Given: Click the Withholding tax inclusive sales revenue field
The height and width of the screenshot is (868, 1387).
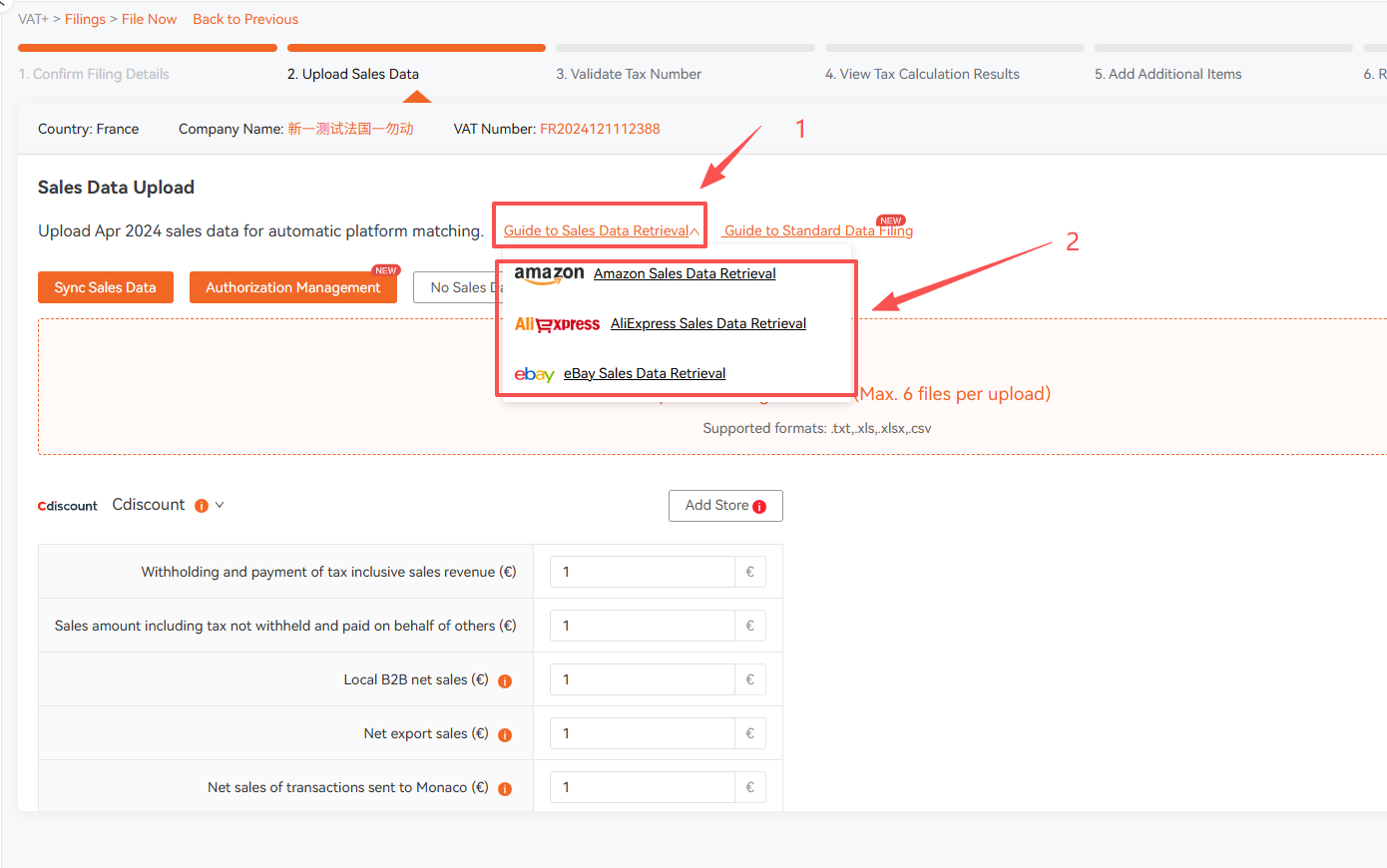Looking at the screenshot, I should point(643,572).
